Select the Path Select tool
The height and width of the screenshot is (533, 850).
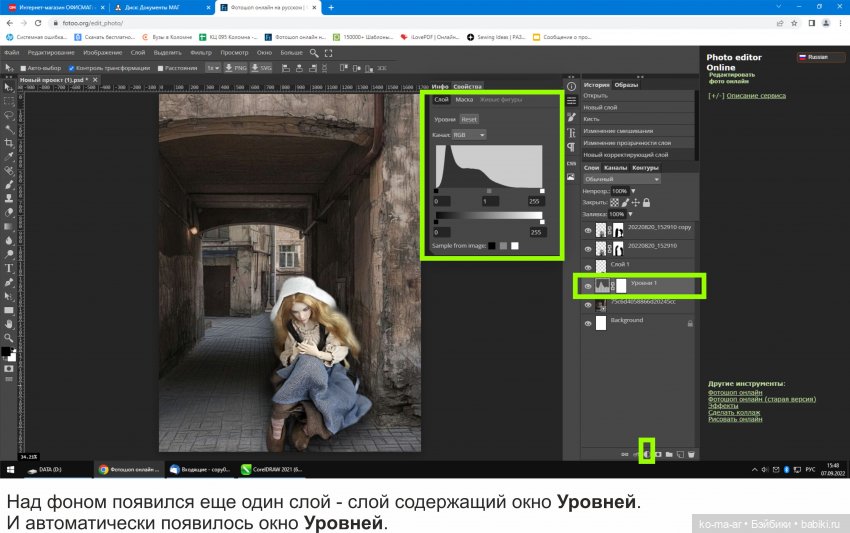click(x=9, y=296)
